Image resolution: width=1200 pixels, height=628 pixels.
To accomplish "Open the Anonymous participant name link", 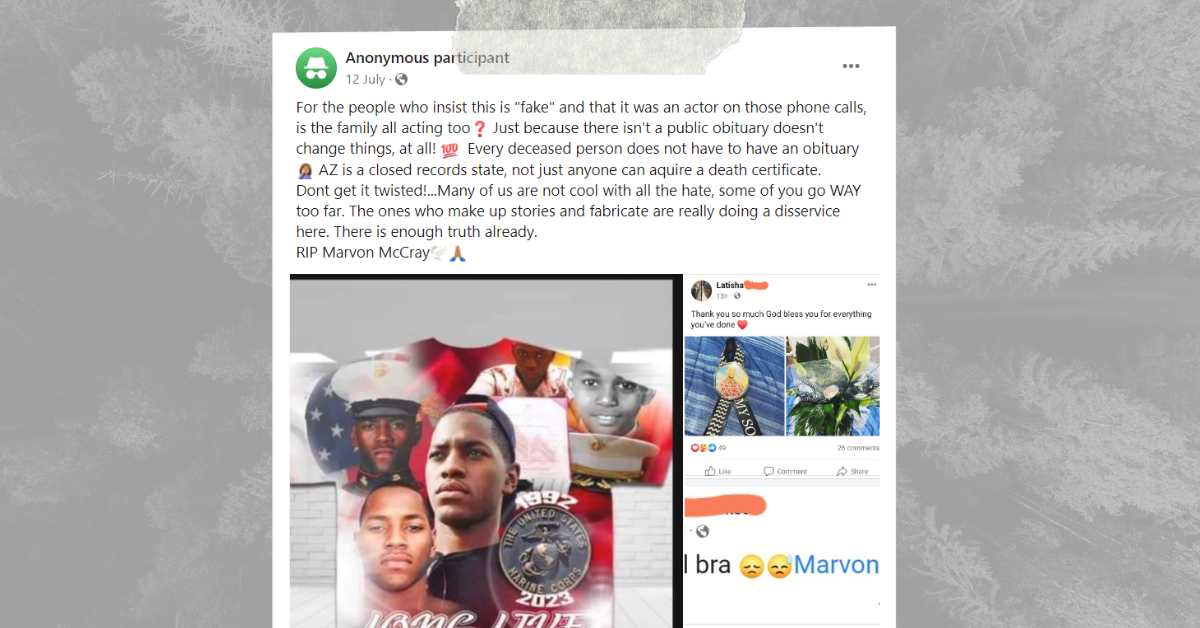I will tap(427, 58).
